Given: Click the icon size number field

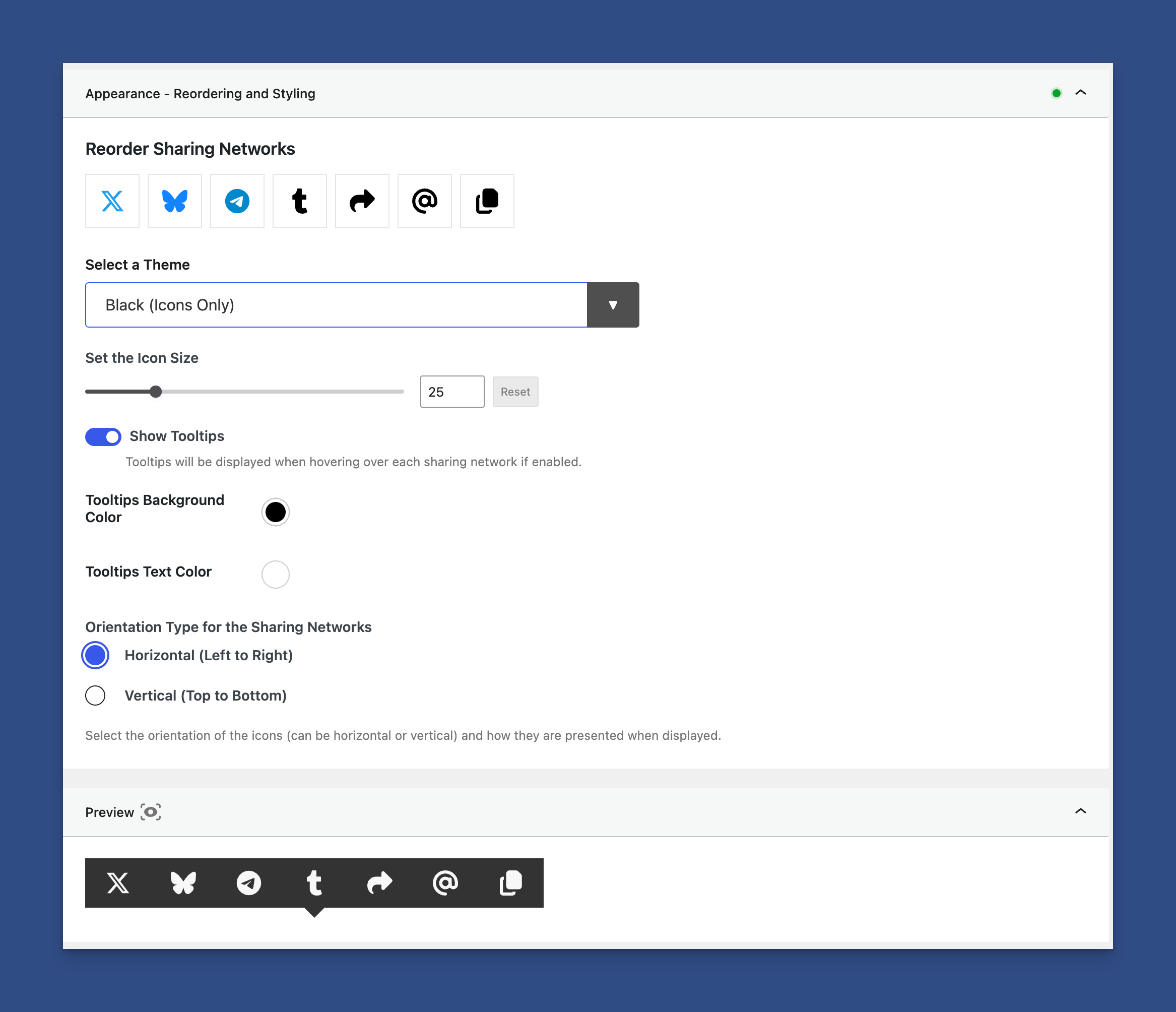Looking at the screenshot, I should tap(452, 392).
